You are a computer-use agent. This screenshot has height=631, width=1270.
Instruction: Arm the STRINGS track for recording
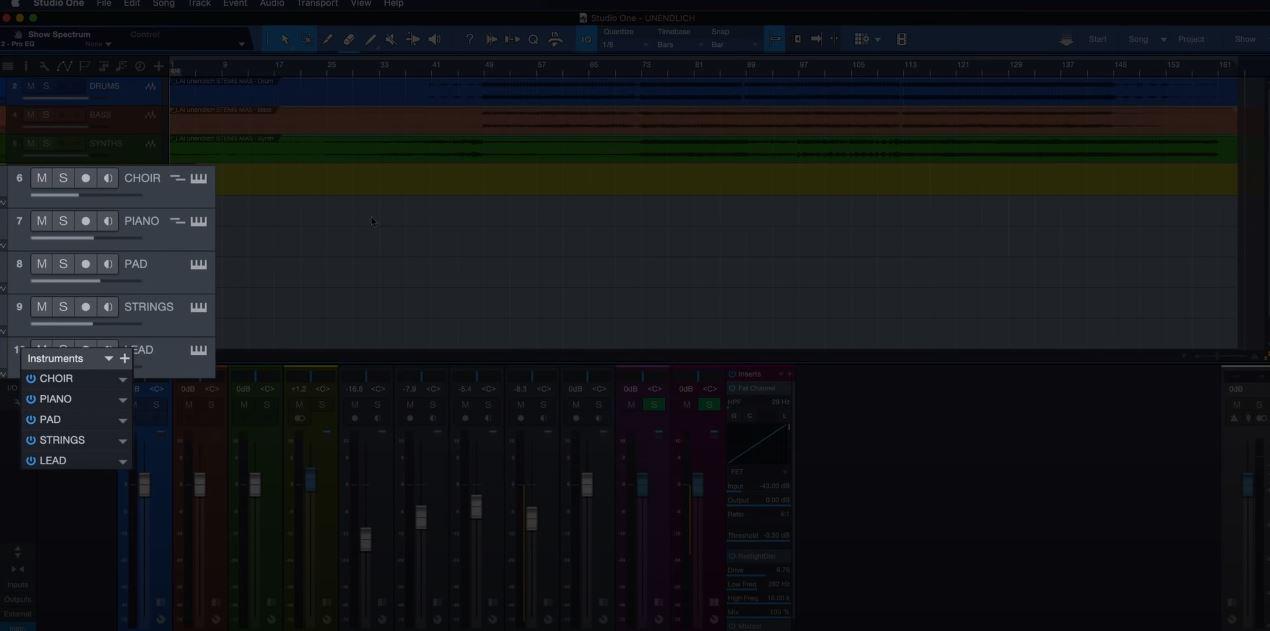click(x=85, y=307)
